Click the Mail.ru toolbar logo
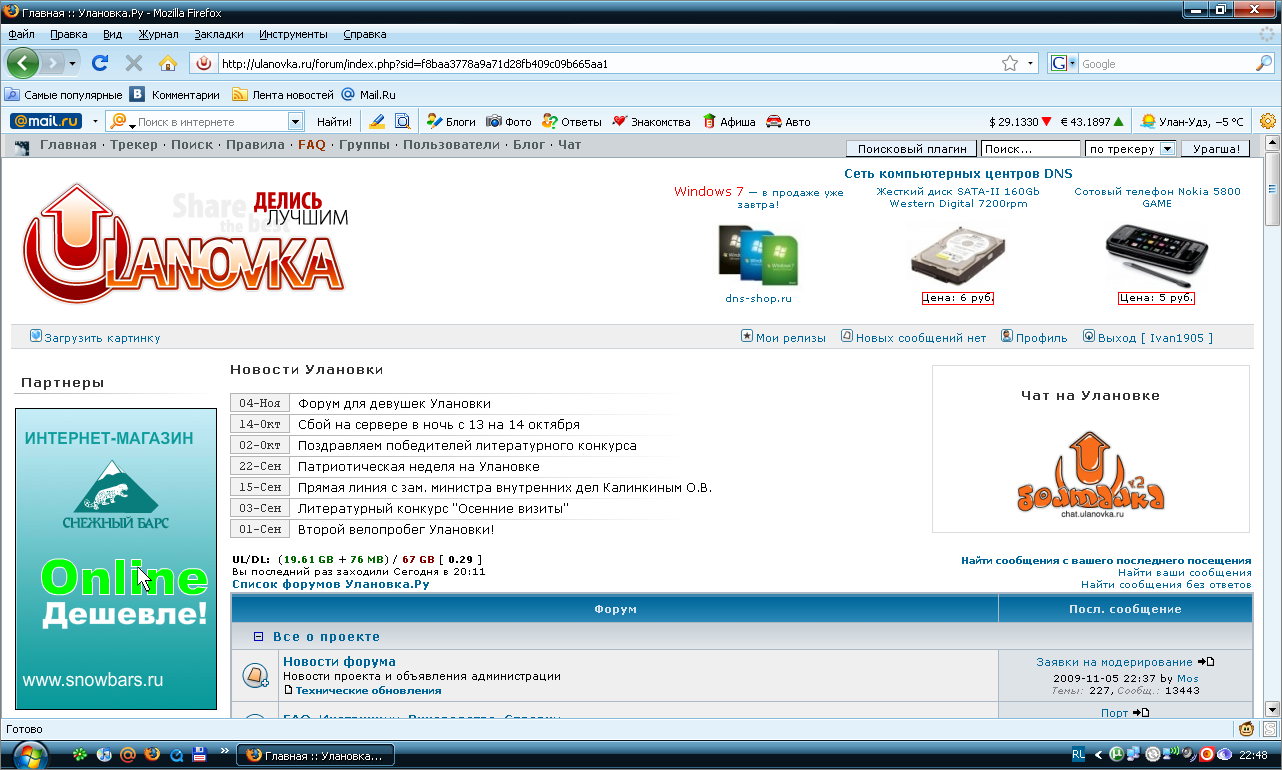This screenshot has height=770, width=1282. [46, 122]
